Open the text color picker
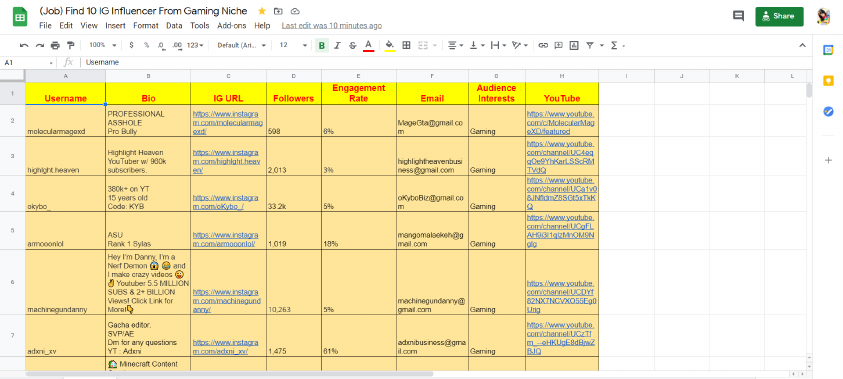This screenshot has width=843, height=379. (368, 46)
